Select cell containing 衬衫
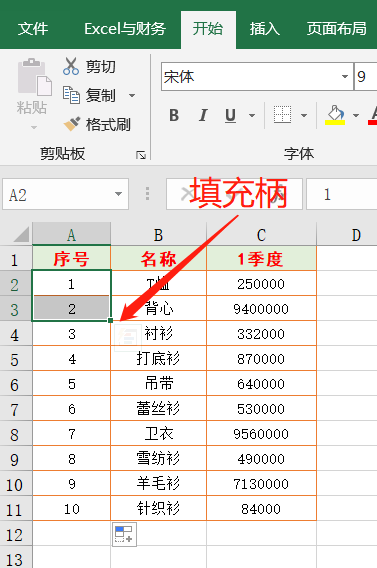 (159, 333)
